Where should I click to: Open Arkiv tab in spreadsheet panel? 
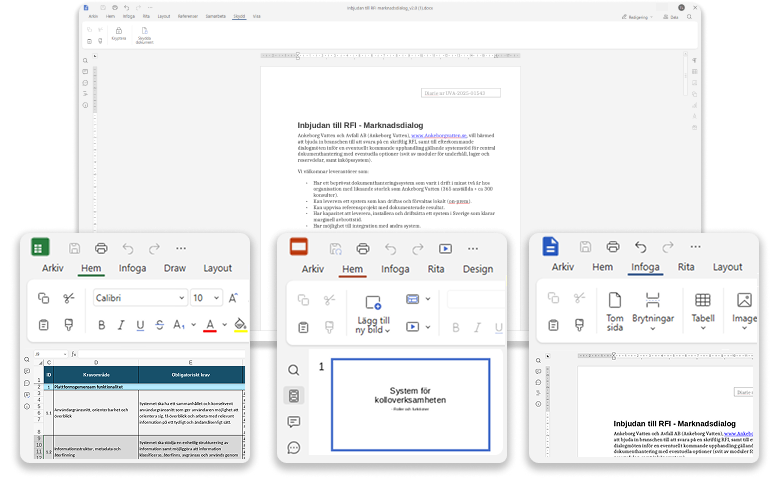(x=53, y=268)
